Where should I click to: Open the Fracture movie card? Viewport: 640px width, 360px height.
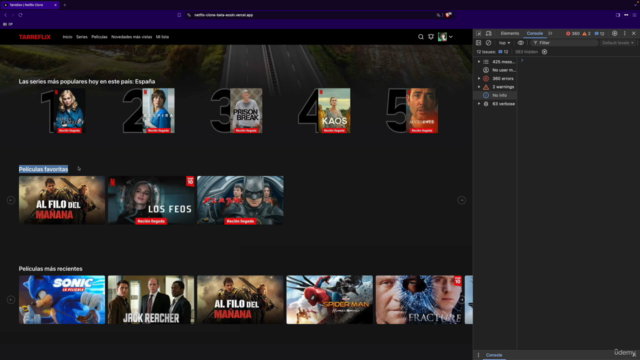(x=419, y=300)
